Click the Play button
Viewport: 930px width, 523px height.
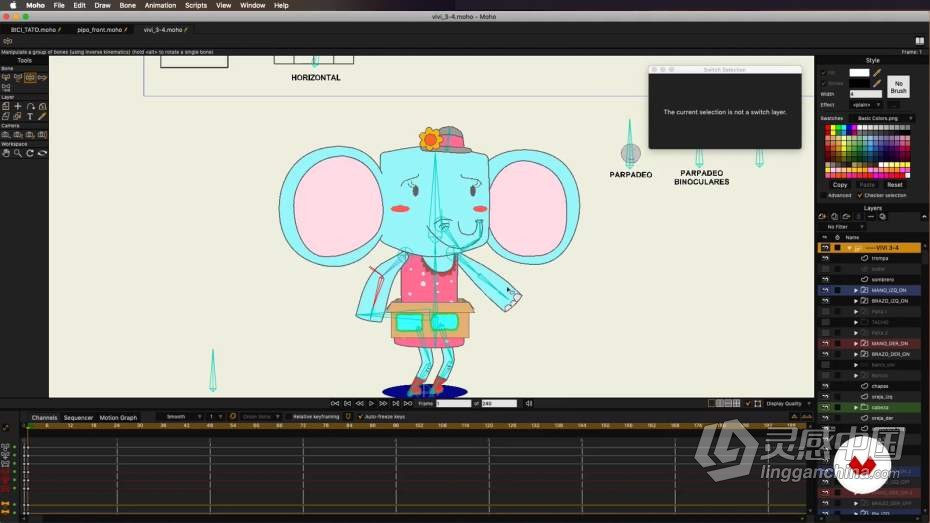click(x=371, y=403)
